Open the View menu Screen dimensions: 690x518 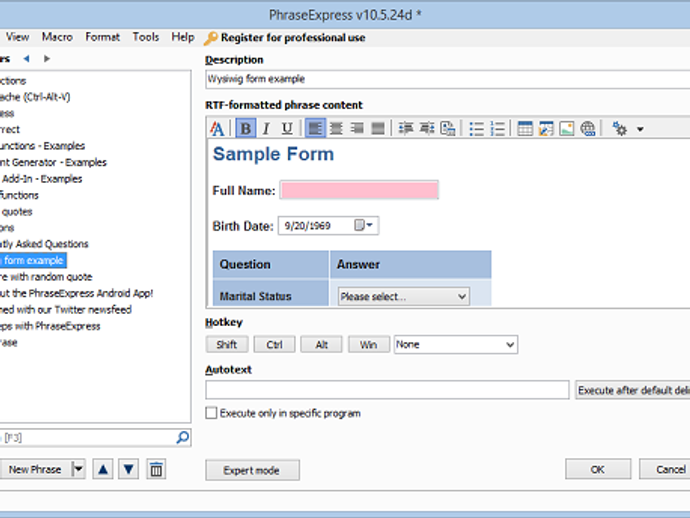pos(18,37)
